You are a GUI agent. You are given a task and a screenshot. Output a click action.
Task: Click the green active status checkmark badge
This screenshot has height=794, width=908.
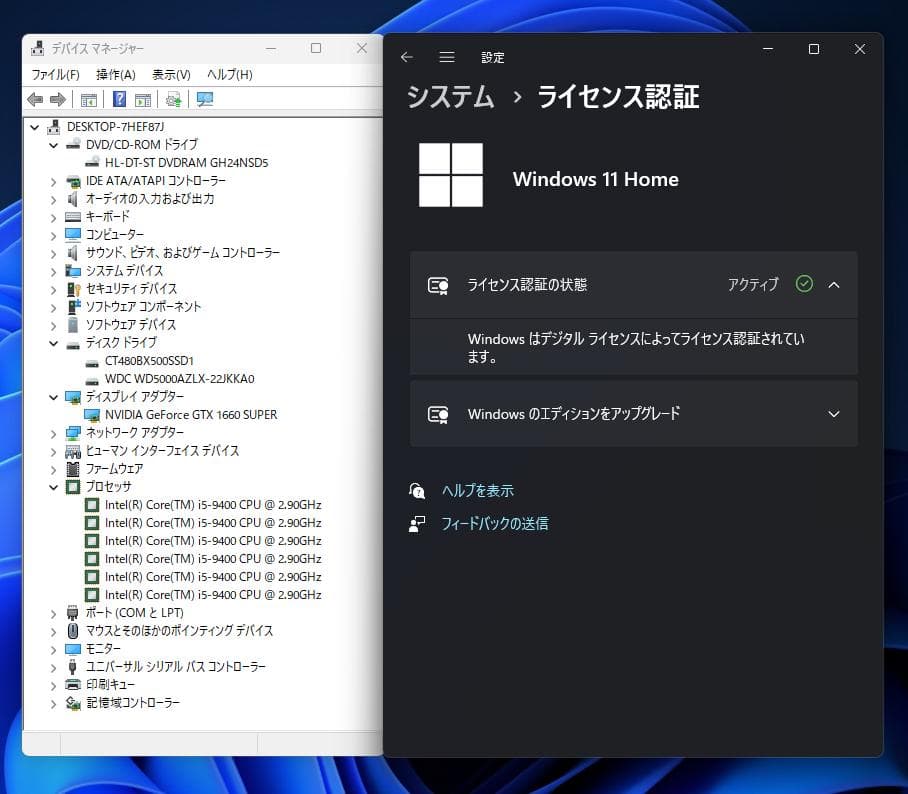804,285
